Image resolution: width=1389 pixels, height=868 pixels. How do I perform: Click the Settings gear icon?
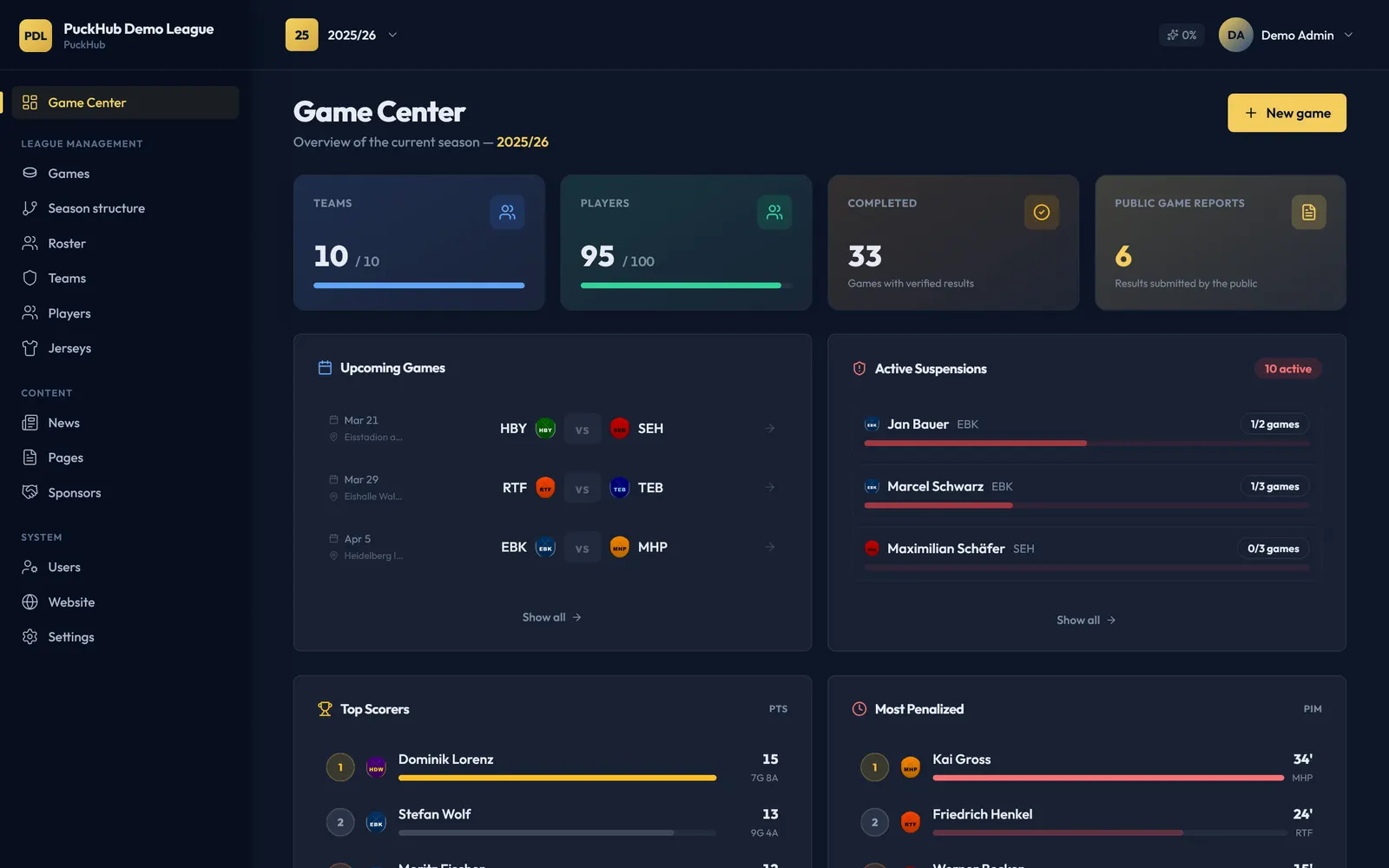coord(30,636)
